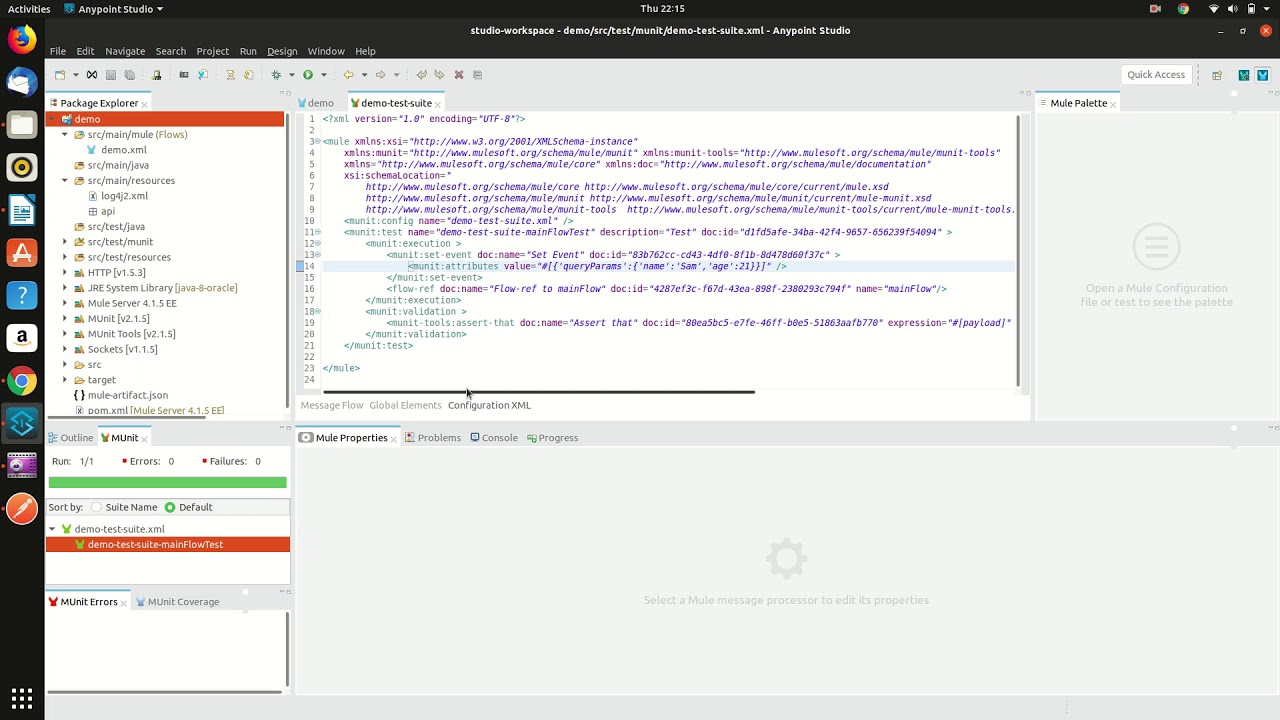This screenshot has width=1280, height=720.
Task: Open the Exchange infinity icon in toolbar
Action: 92,75
